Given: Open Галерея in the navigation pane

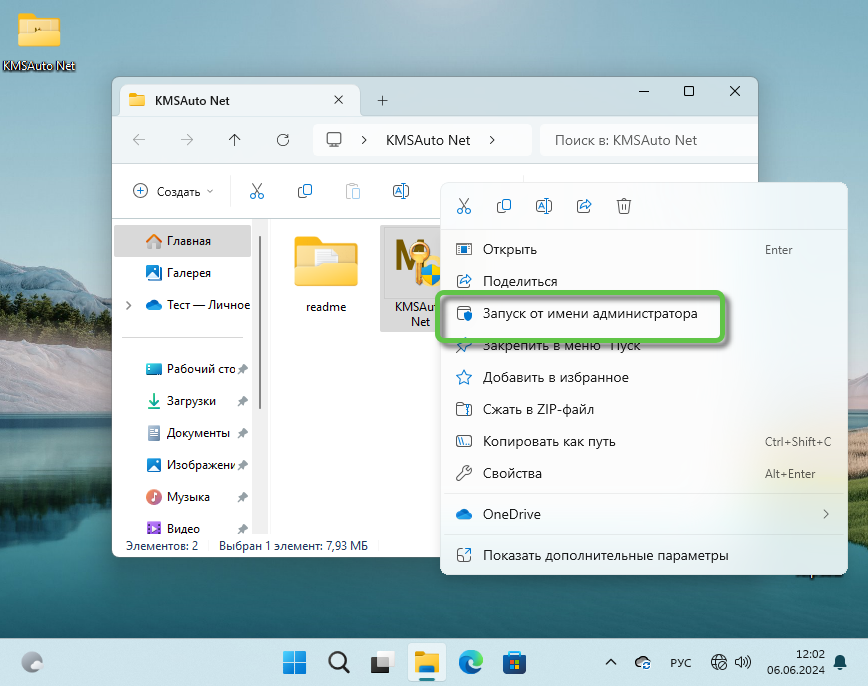Looking at the screenshot, I should coord(183,273).
